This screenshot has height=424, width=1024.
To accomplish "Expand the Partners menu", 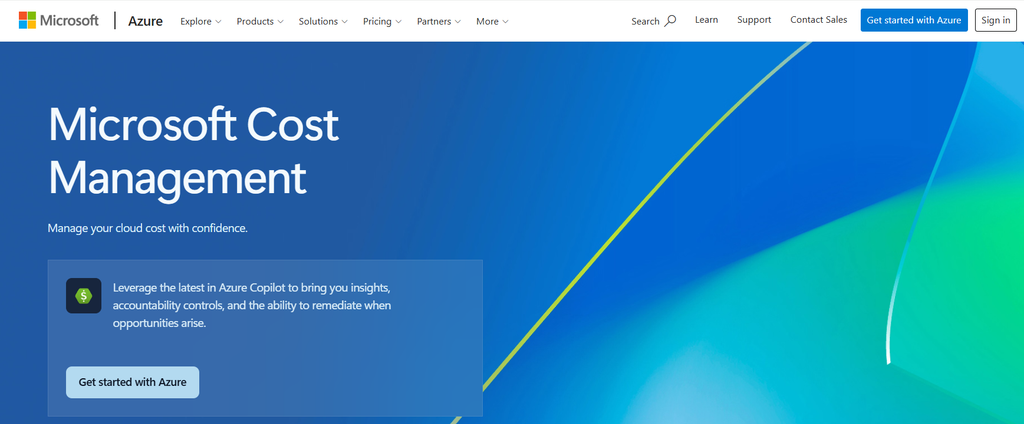I will 439,21.
